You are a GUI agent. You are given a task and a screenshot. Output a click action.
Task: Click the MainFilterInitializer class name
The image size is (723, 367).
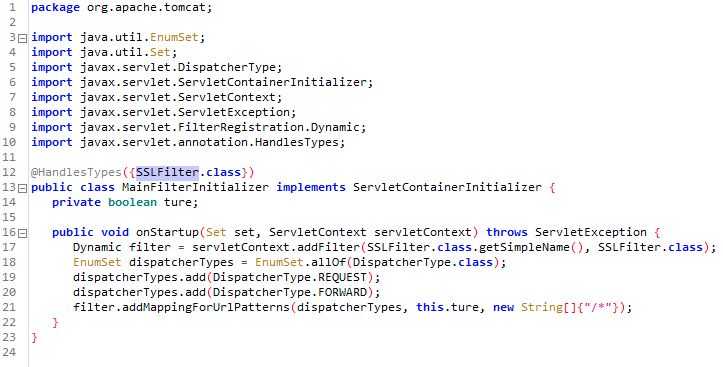pos(195,187)
